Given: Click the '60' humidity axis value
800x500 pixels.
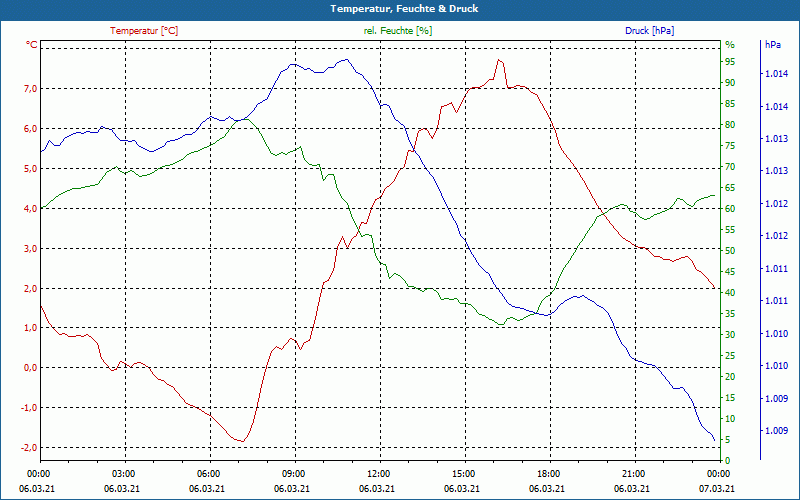Looking at the screenshot, I should coord(730,209).
